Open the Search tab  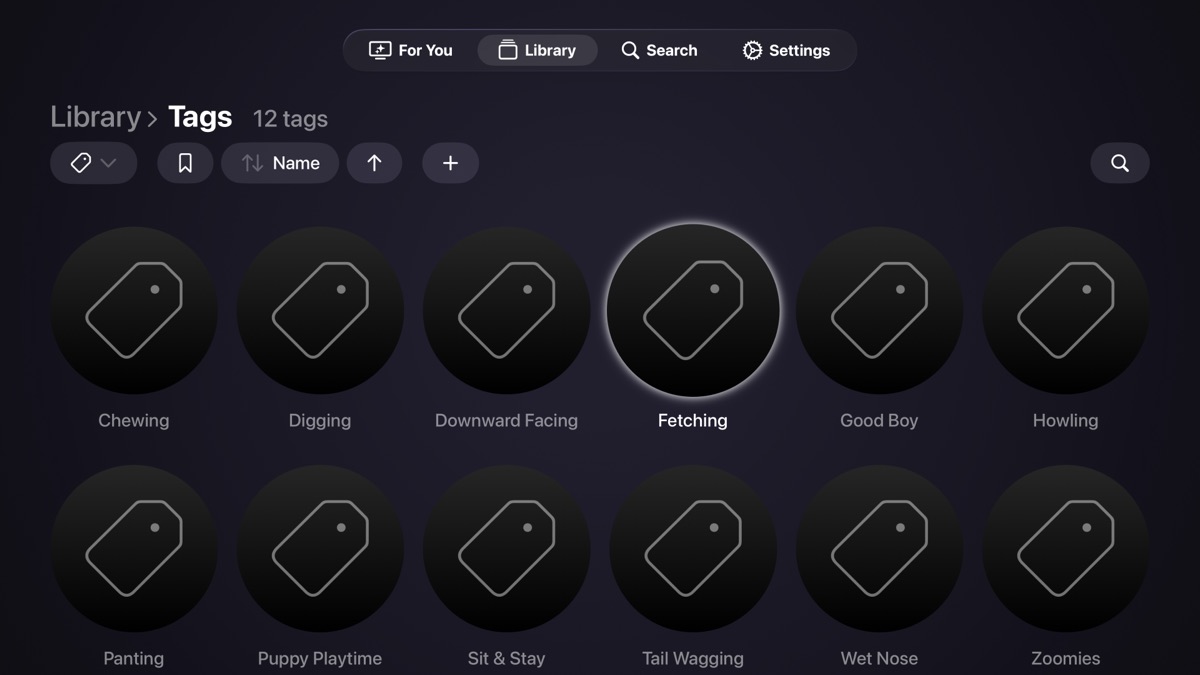(x=659, y=50)
